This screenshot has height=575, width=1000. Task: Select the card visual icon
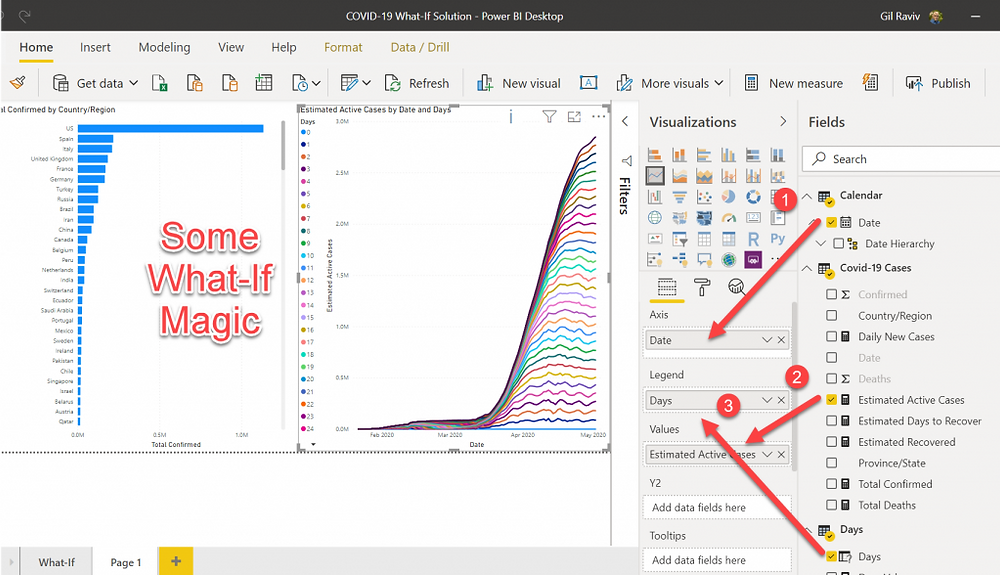(x=753, y=218)
